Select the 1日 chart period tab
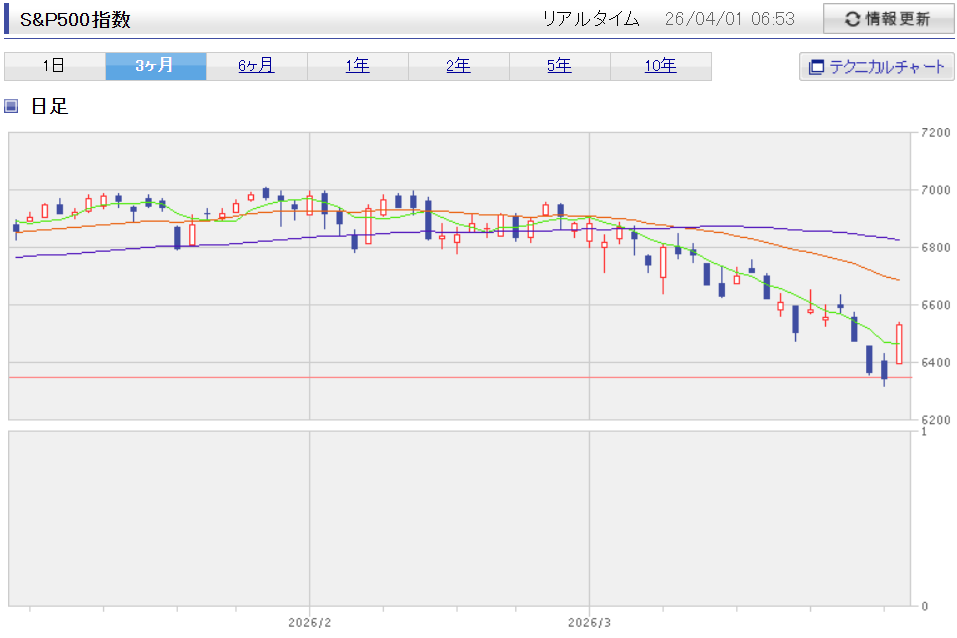Image resolution: width=957 pixels, height=638 pixels. tap(54, 66)
